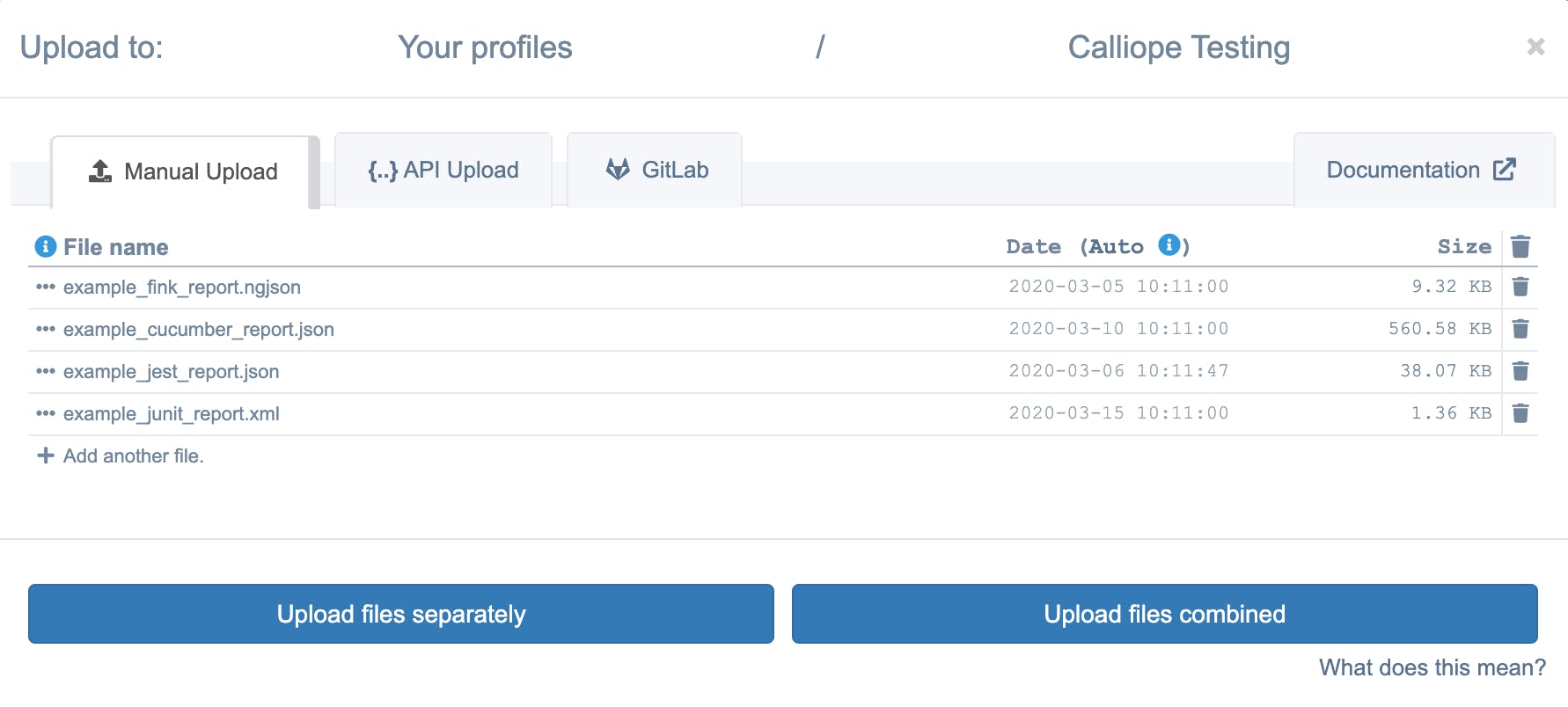Click the date field of example_junit_report.xml

pyautogui.click(x=1118, y=413)
